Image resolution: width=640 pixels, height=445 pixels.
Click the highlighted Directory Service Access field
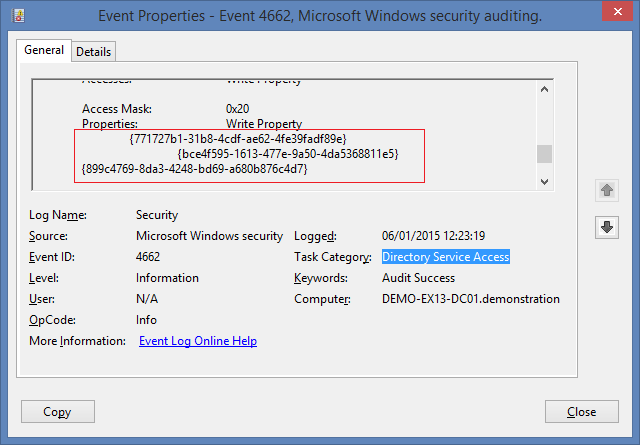(x=445, y=257)
